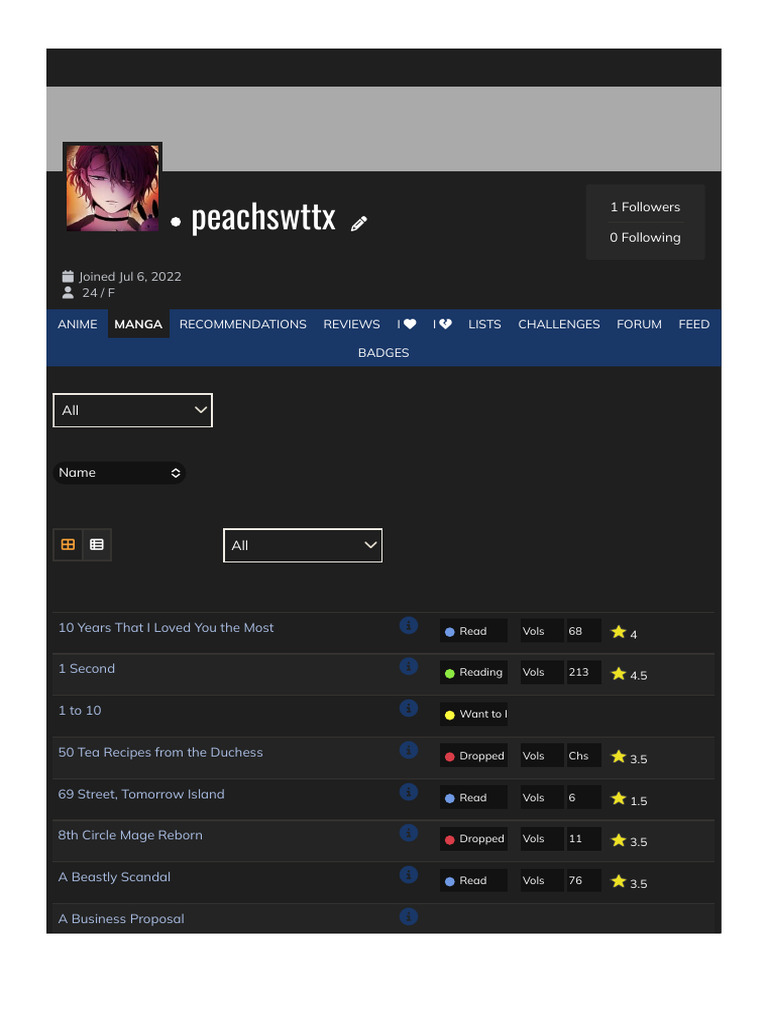Open info icon for 1 Second

(408, 666)
